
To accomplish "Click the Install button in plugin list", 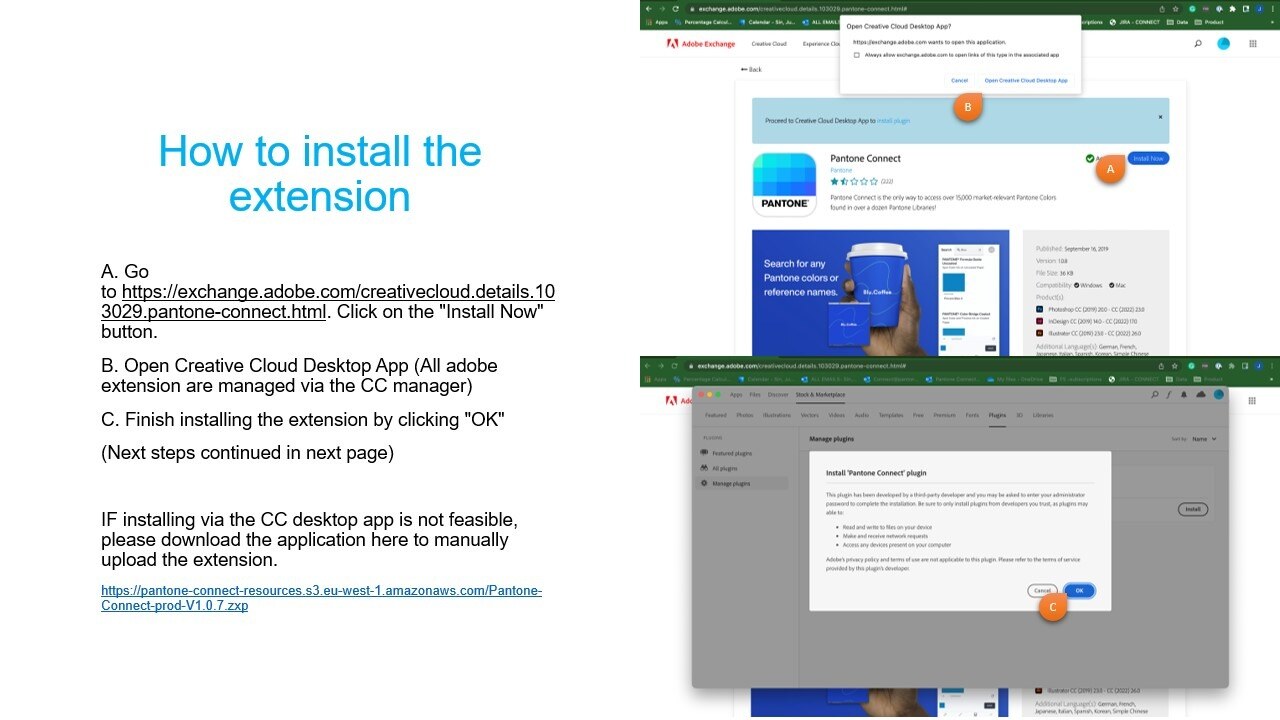I will 1192,509.
